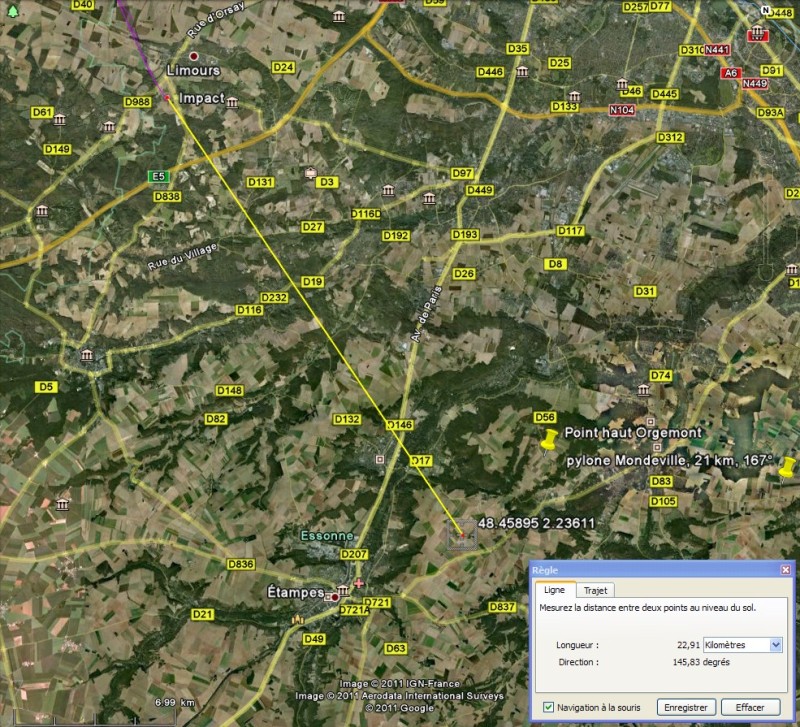The height and width of the screenshot is (727, 800).
Task: Open the museum icon beside Étampes town marker
Action: point(343,591)
